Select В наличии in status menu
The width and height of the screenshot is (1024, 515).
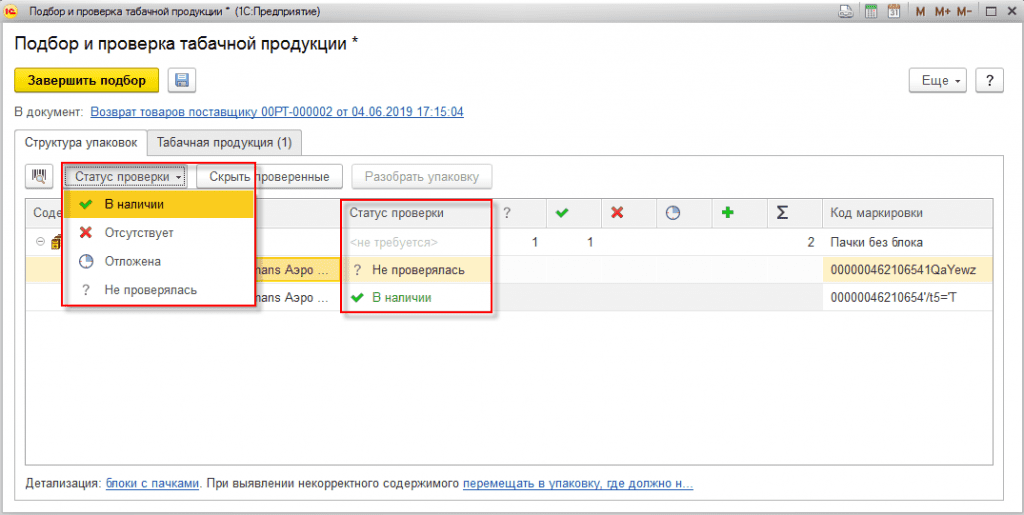134,204
